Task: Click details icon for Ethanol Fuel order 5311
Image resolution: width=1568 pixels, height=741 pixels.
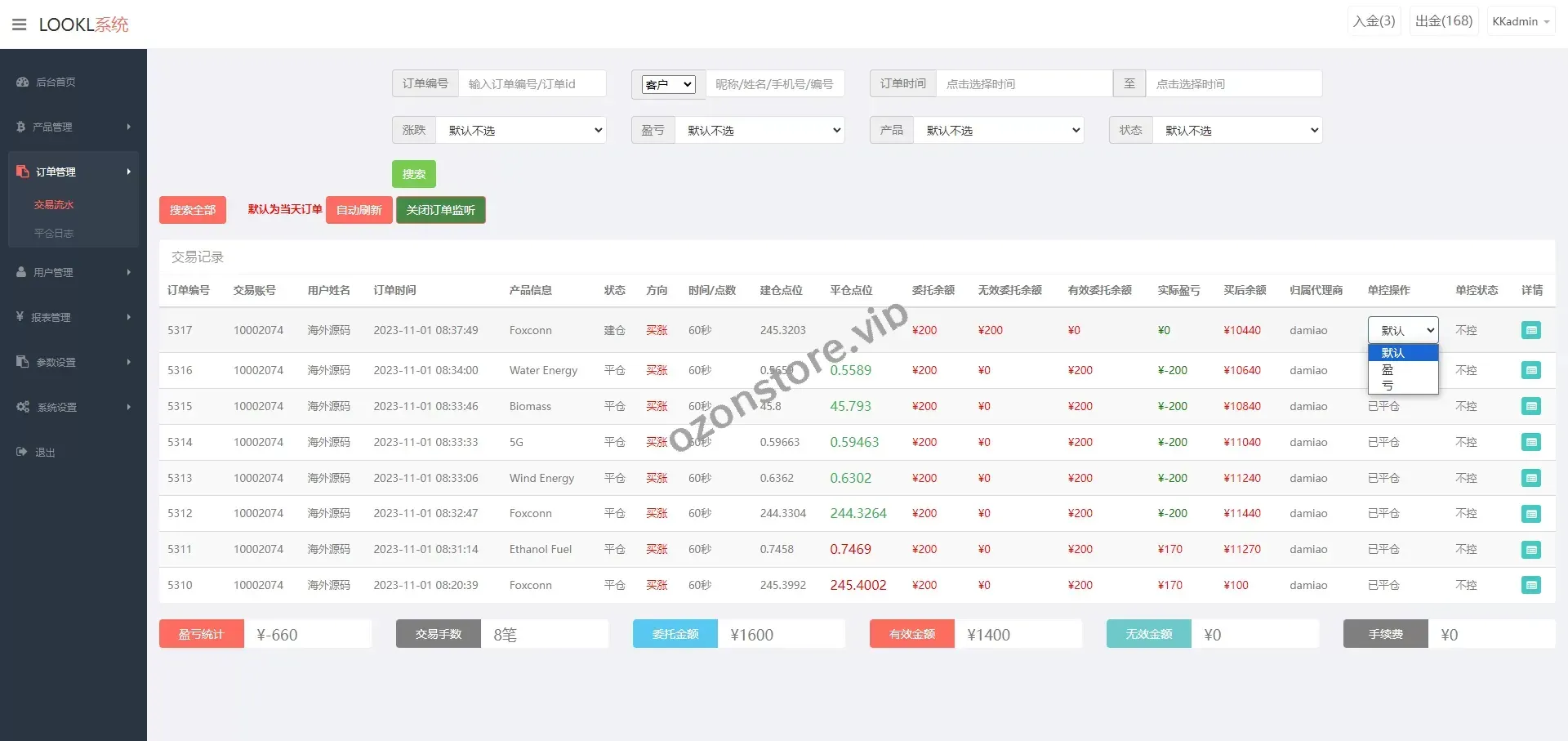Action: [1531, 550]
